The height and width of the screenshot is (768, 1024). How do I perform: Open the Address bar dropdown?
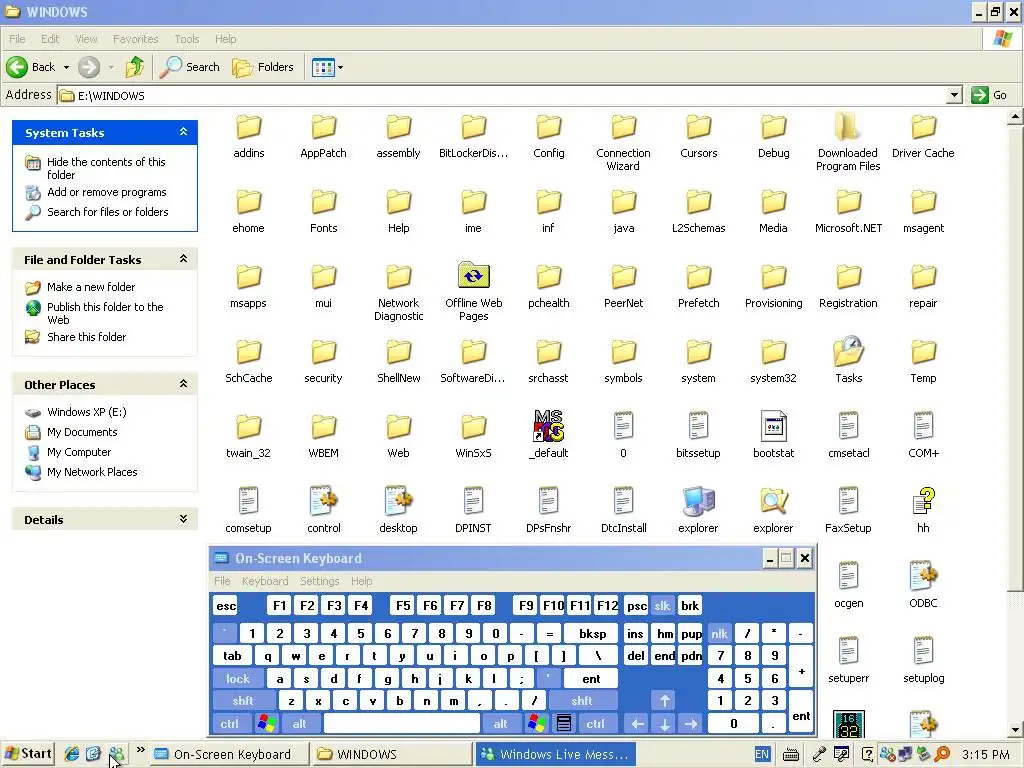point(954,95)
